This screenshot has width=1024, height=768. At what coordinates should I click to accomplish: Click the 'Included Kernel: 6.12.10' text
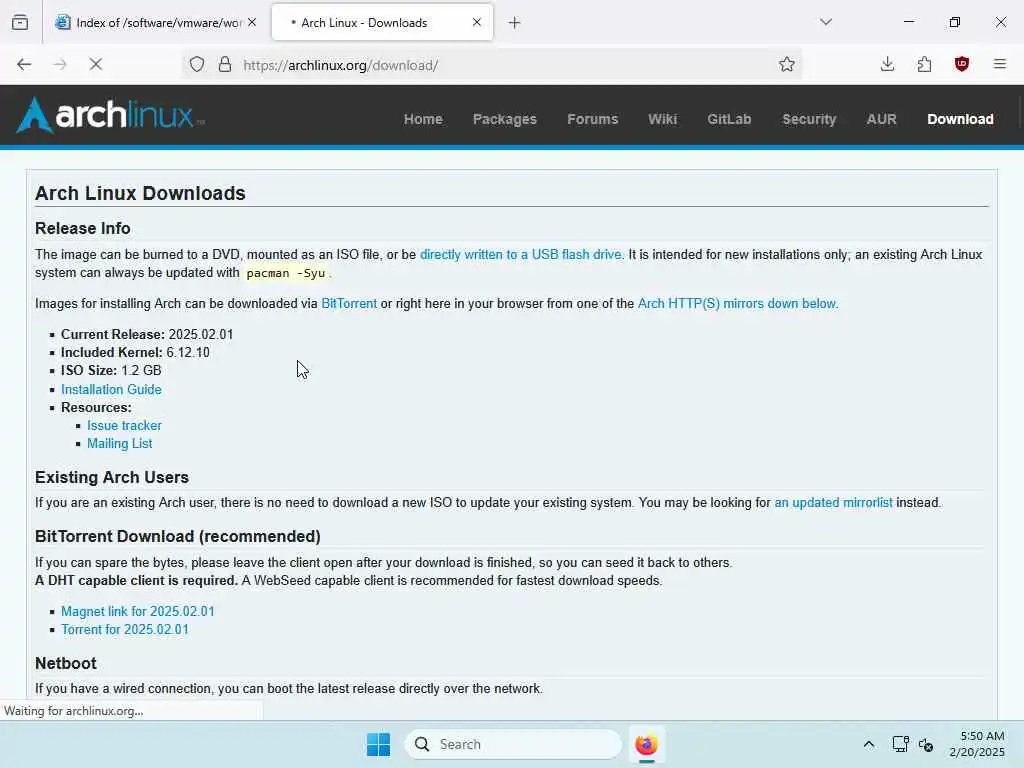[x=135, y=353]
